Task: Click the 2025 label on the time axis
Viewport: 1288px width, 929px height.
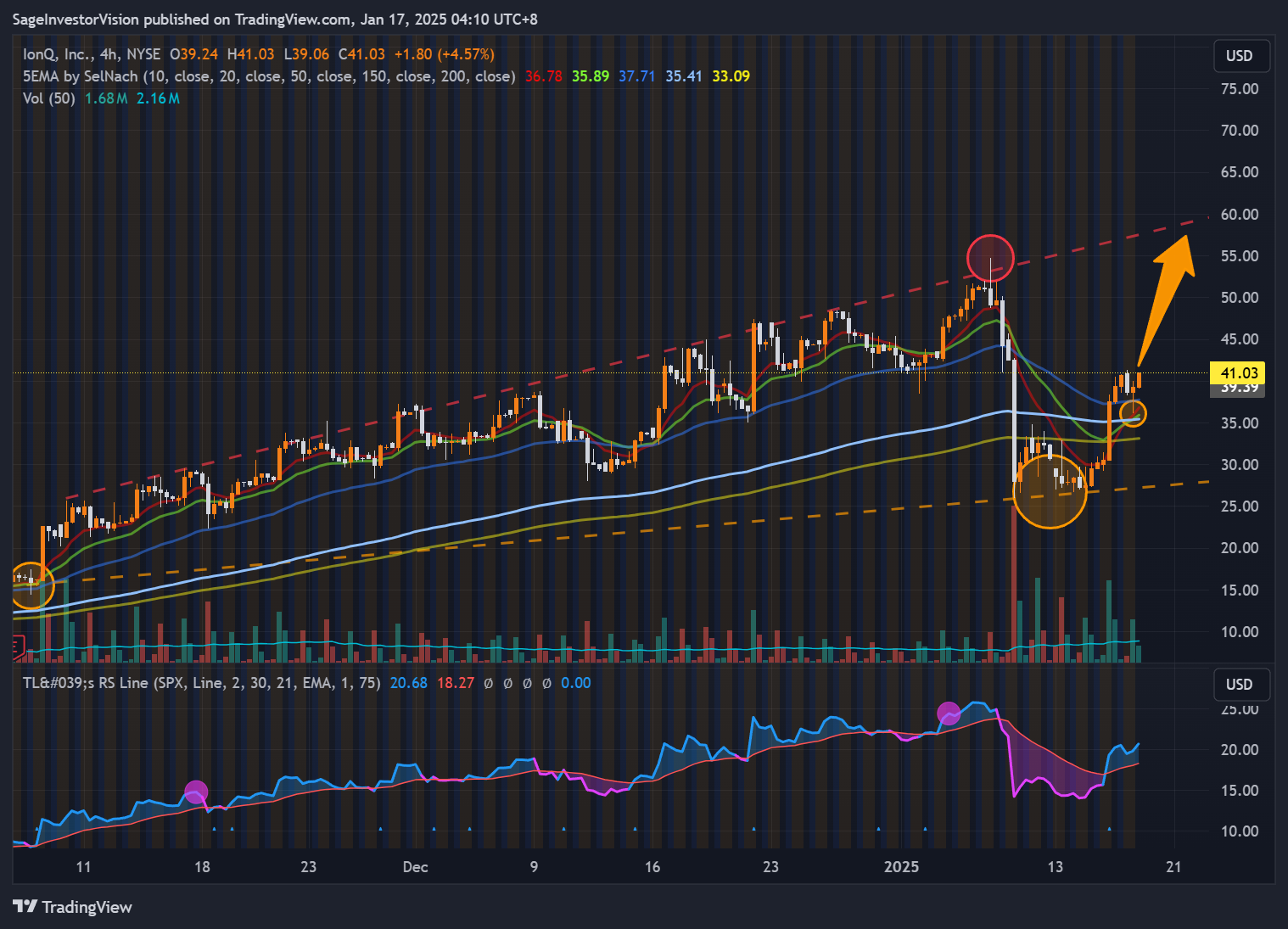Action: pyautogui.click(x=901, y=867)
